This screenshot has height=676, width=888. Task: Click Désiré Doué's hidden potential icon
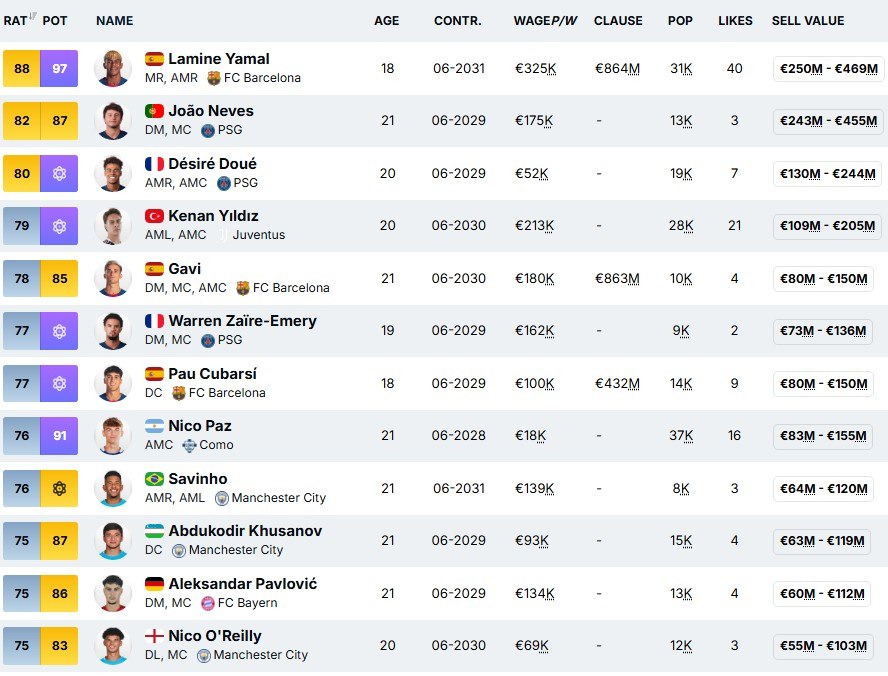click(x=59, y=174)
